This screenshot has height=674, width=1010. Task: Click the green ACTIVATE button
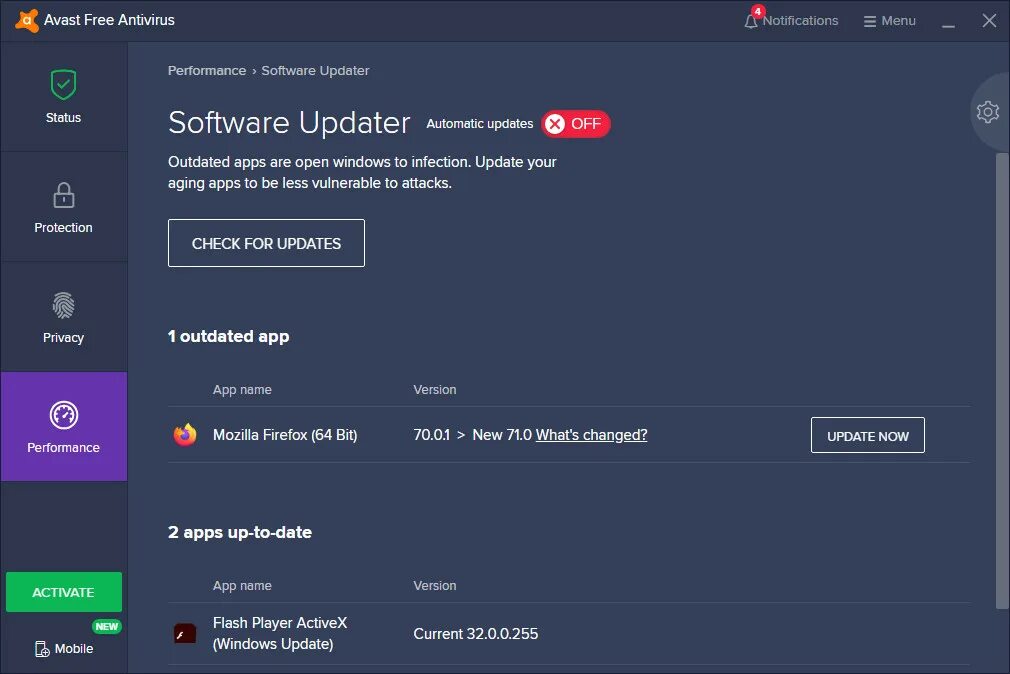click(x=64, y=592)
